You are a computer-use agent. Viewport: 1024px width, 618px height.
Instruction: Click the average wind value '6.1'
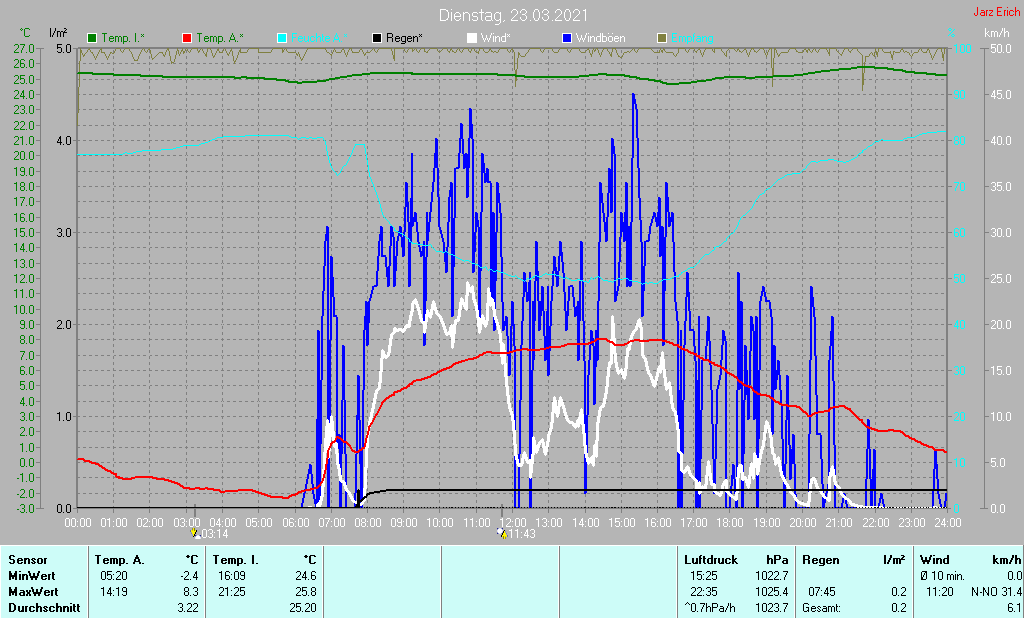click(x=1014, y=608)
